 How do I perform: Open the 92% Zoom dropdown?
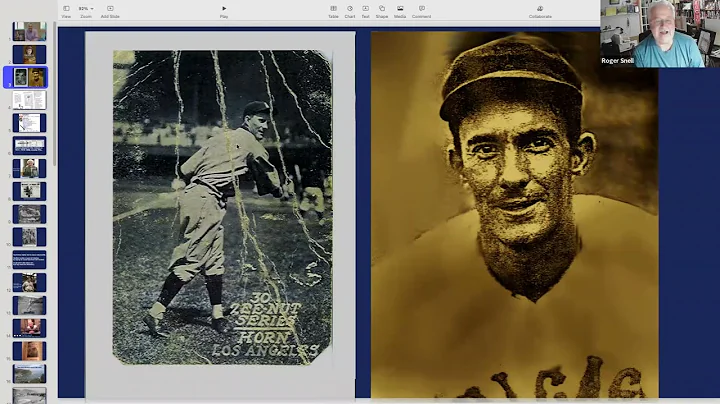click(86, 11)
